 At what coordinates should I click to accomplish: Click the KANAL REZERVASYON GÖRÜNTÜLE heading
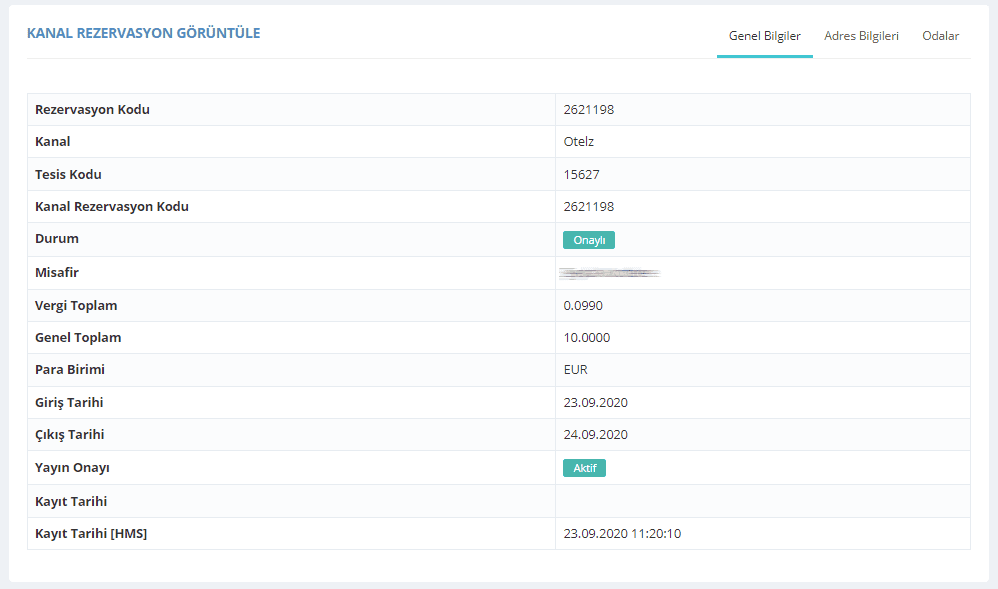coord(144,33)
